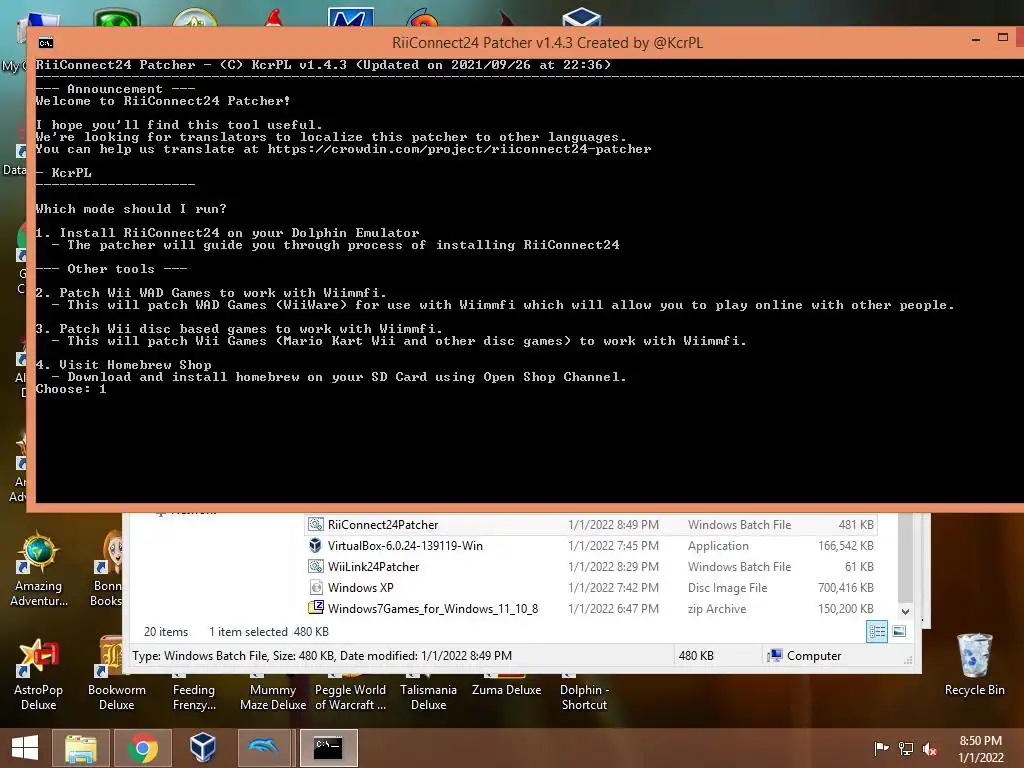
Task: Click the 1/1/2022 7:45 PM date cell
Action: tap(613, 545)
